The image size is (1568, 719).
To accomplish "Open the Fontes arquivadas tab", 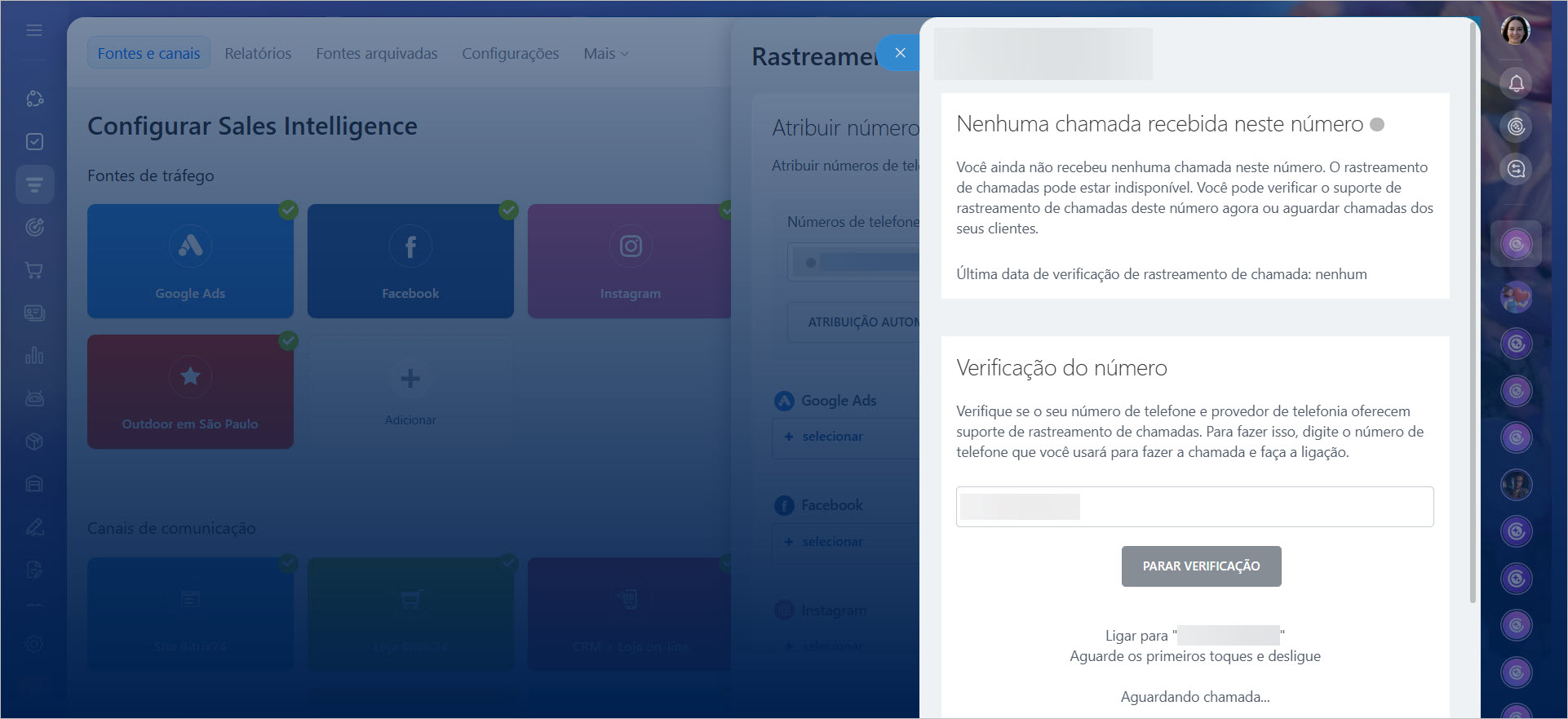I will [x=376, y=54].
